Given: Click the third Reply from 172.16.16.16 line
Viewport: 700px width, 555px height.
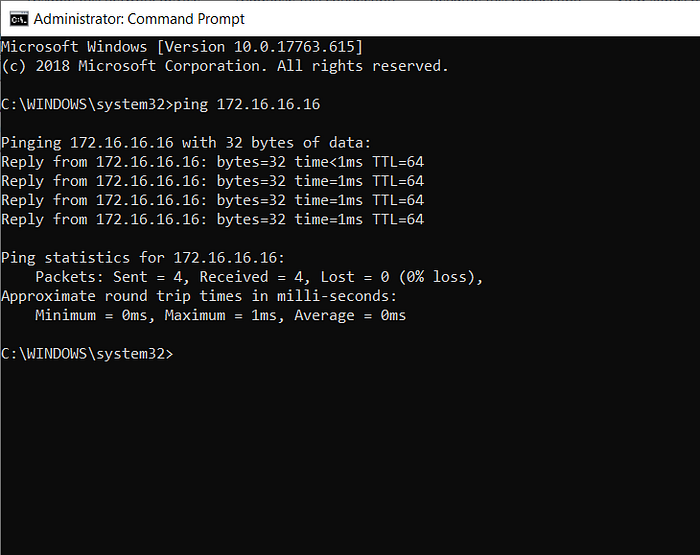Looking at the screenshot, I should click(x=212, y=200).
